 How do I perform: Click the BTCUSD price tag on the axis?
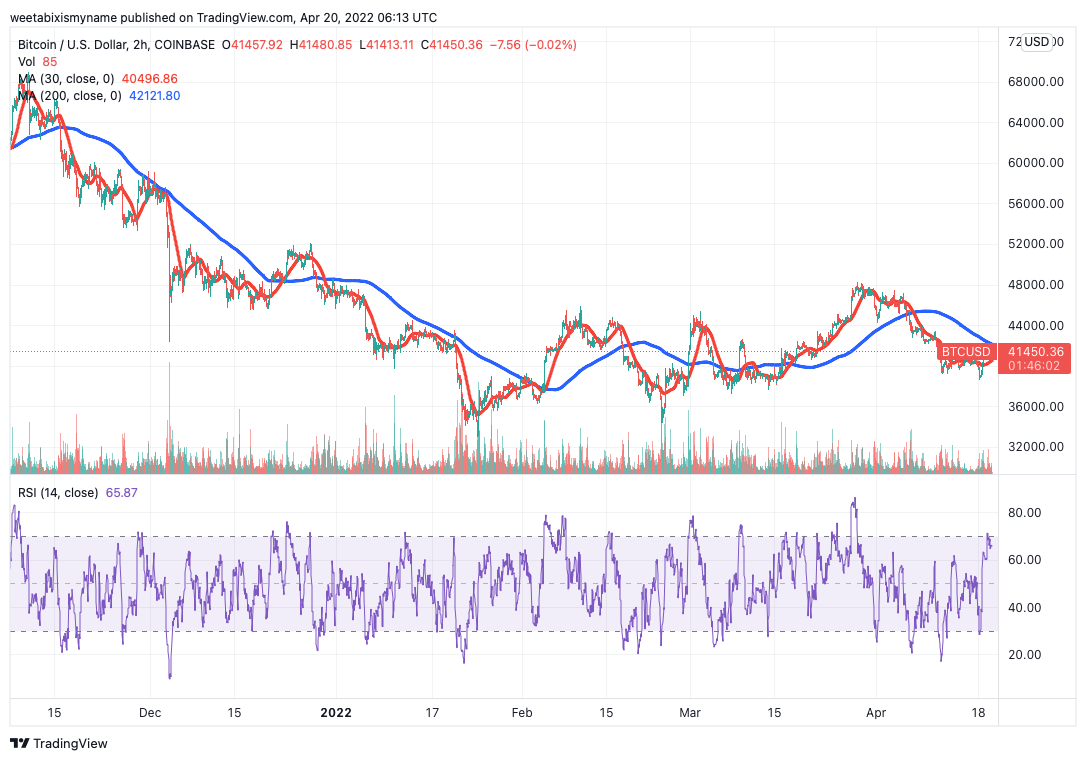tap(967, 352)
